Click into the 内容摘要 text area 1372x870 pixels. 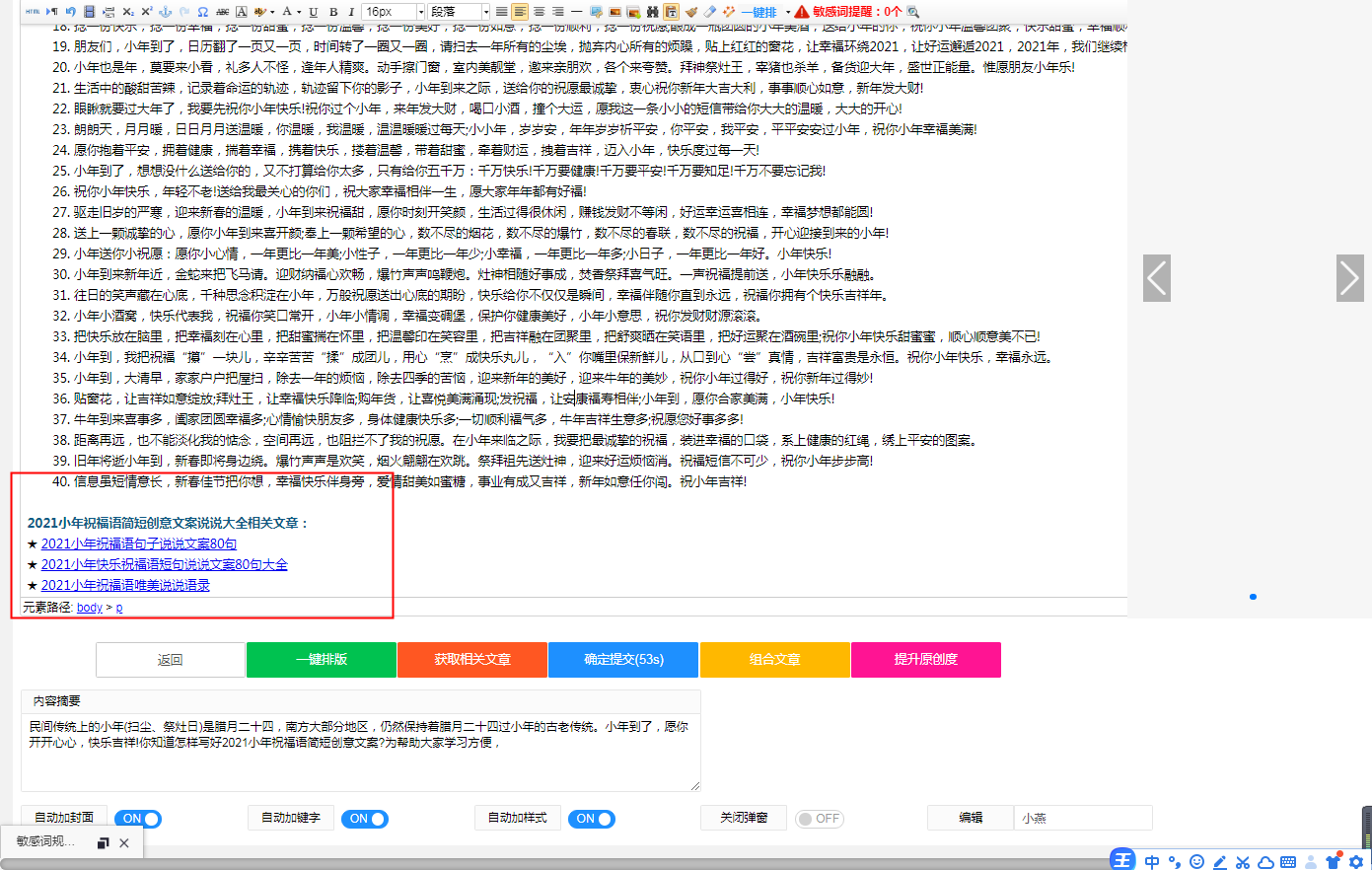tap(361, 752)
